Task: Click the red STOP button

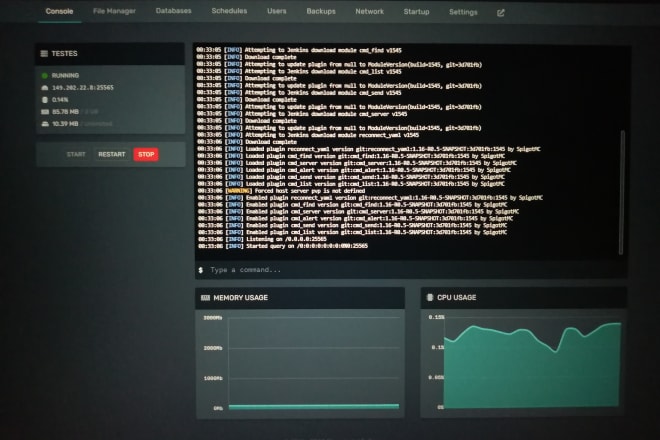Action: (x=146, y=155)
